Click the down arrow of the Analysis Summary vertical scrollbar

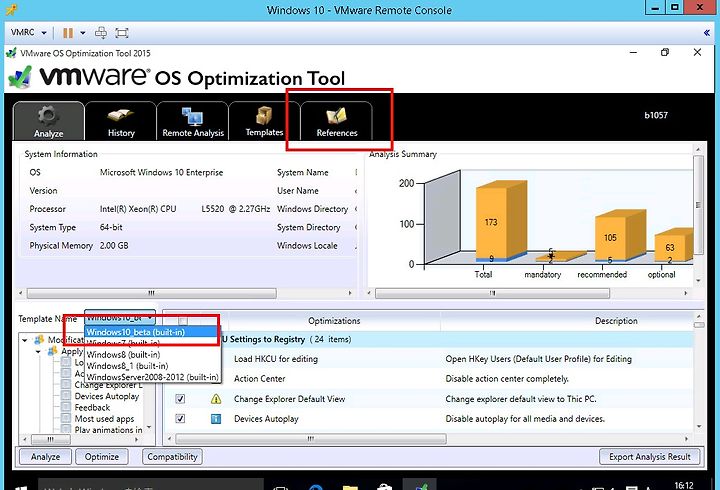click(x=698, y=281)
